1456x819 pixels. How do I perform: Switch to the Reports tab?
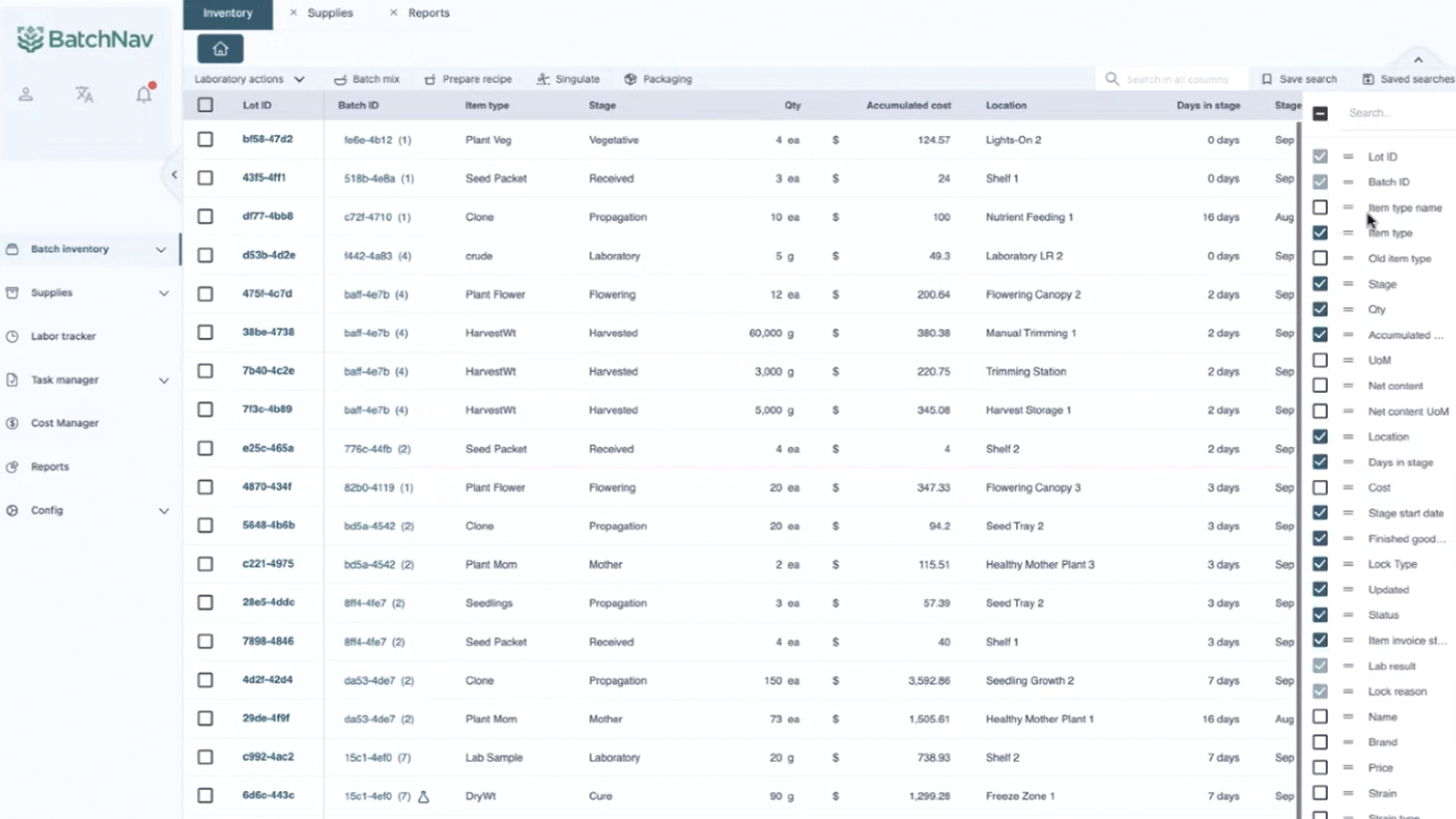point(428,13)
